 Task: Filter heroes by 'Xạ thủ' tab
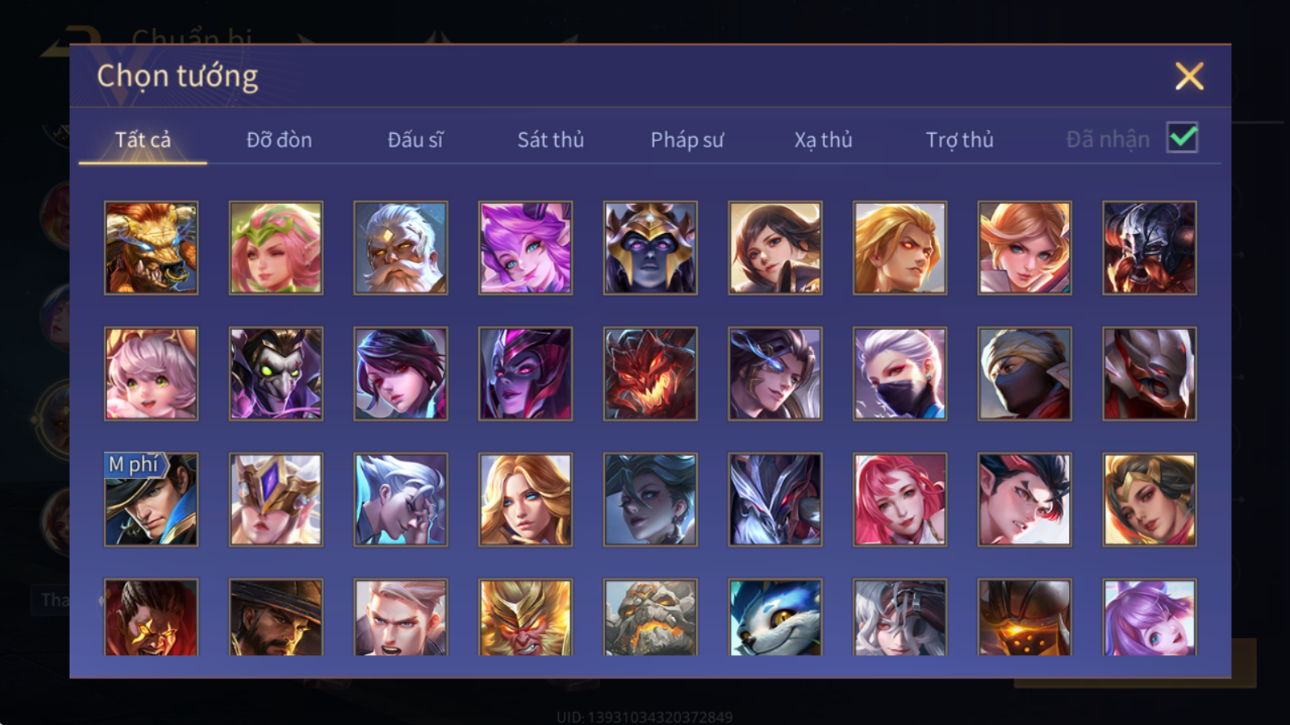(823, 140)
